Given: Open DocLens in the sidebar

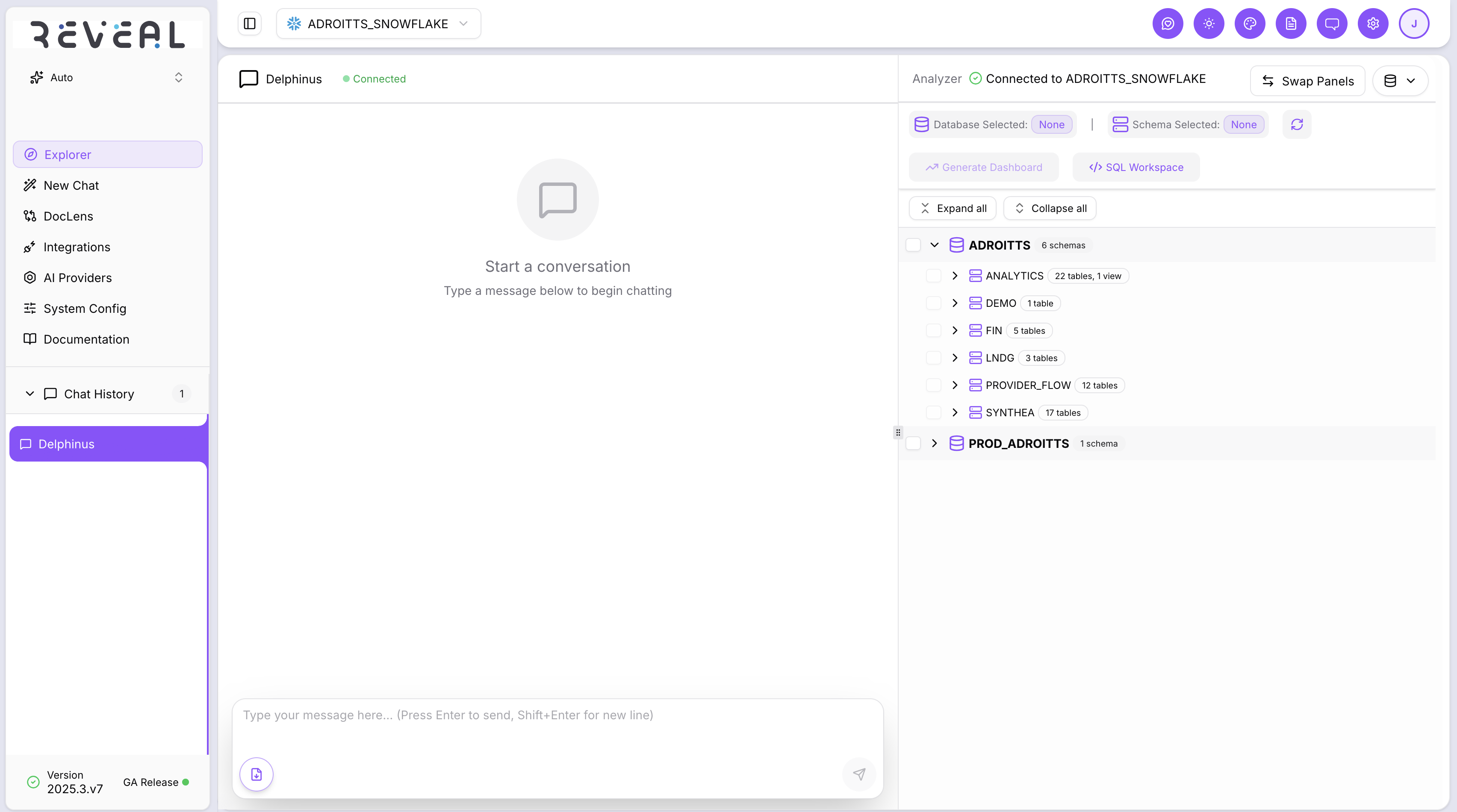Looking at the screenshot, I should 107,216.
